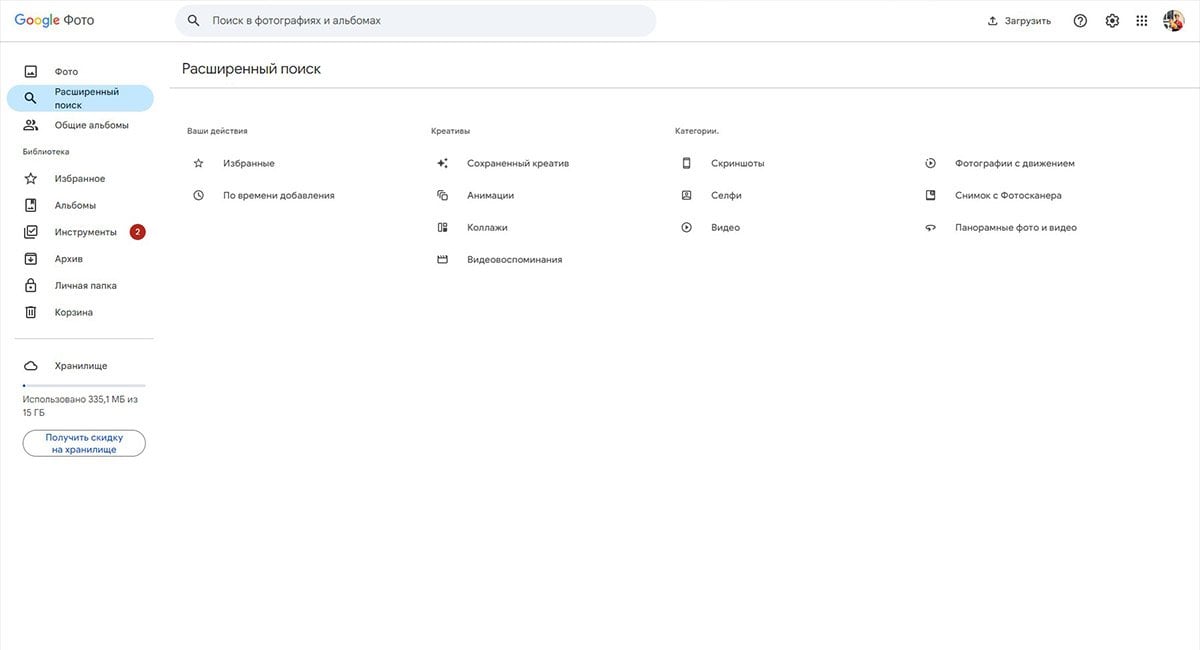Click the Видео play icon in categories
The width and height of the screenshot is (1200, 650).
686,227
